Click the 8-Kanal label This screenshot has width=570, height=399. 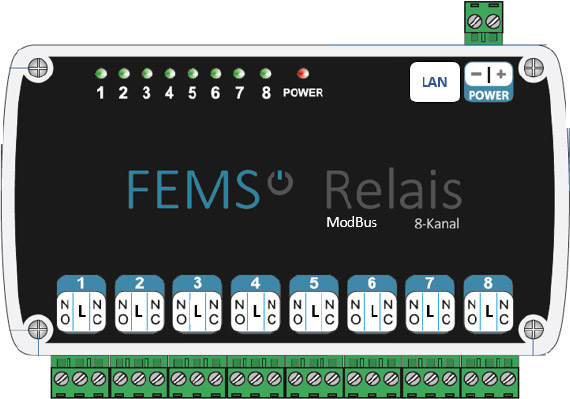(x=437, y=223)
